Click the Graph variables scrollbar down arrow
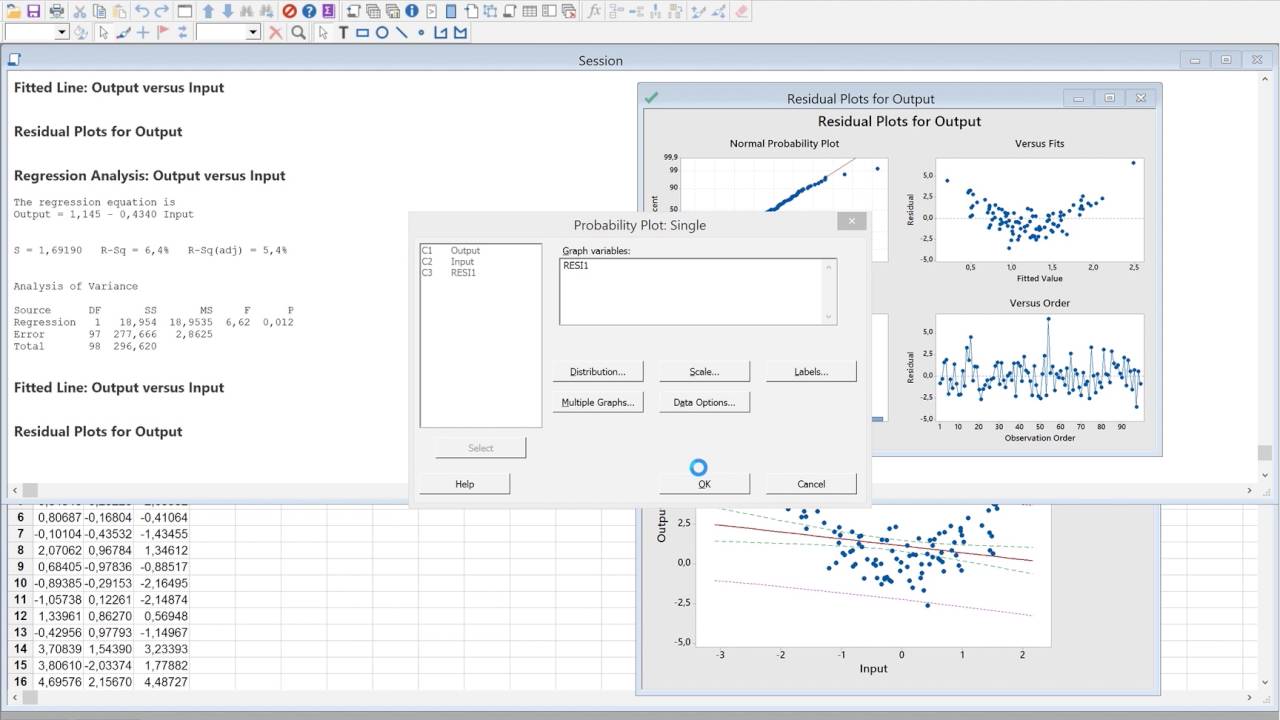The height and width of the screenshot is (720, 1280). point(828,317)
